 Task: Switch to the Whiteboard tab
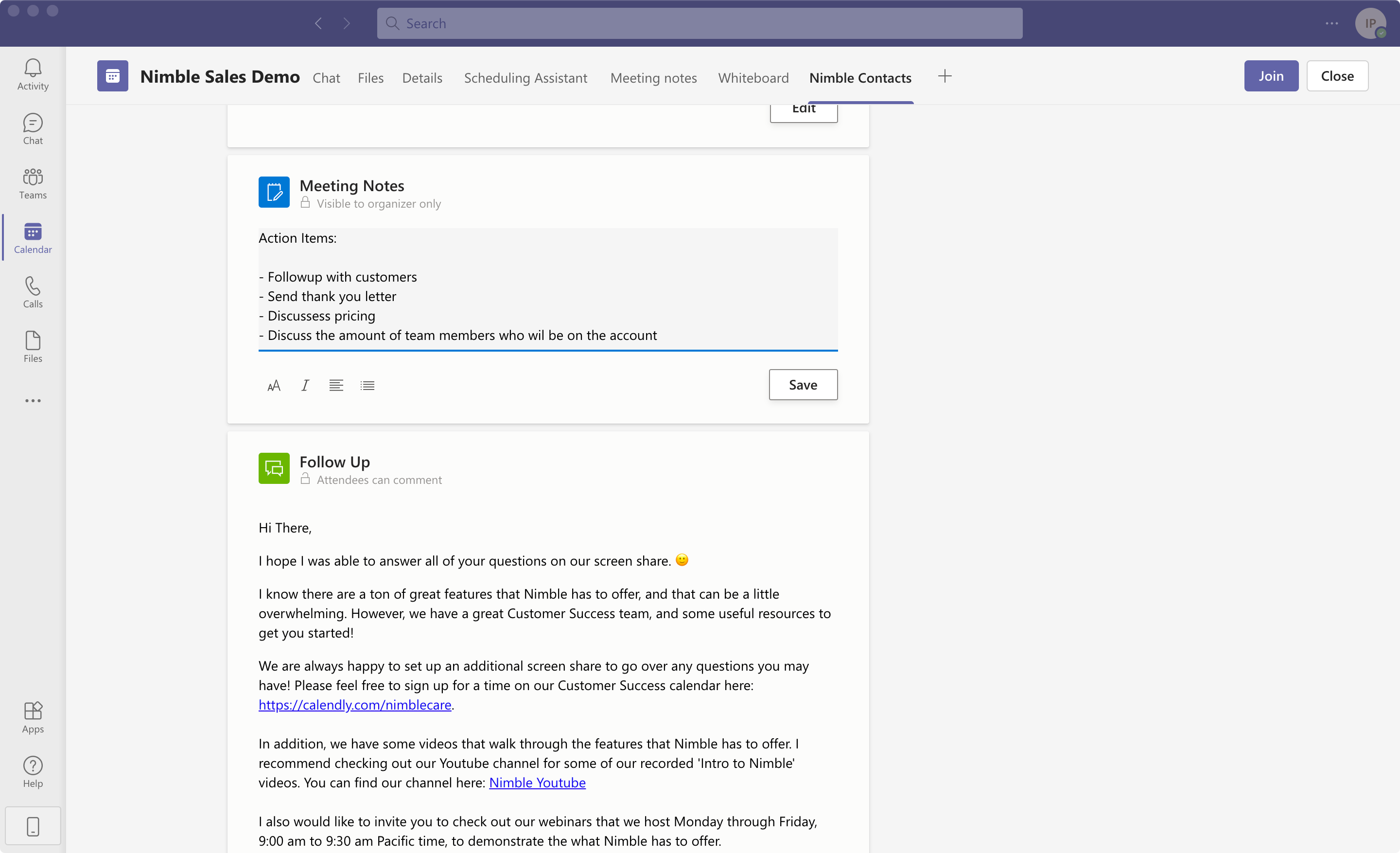tap(753, 78)
